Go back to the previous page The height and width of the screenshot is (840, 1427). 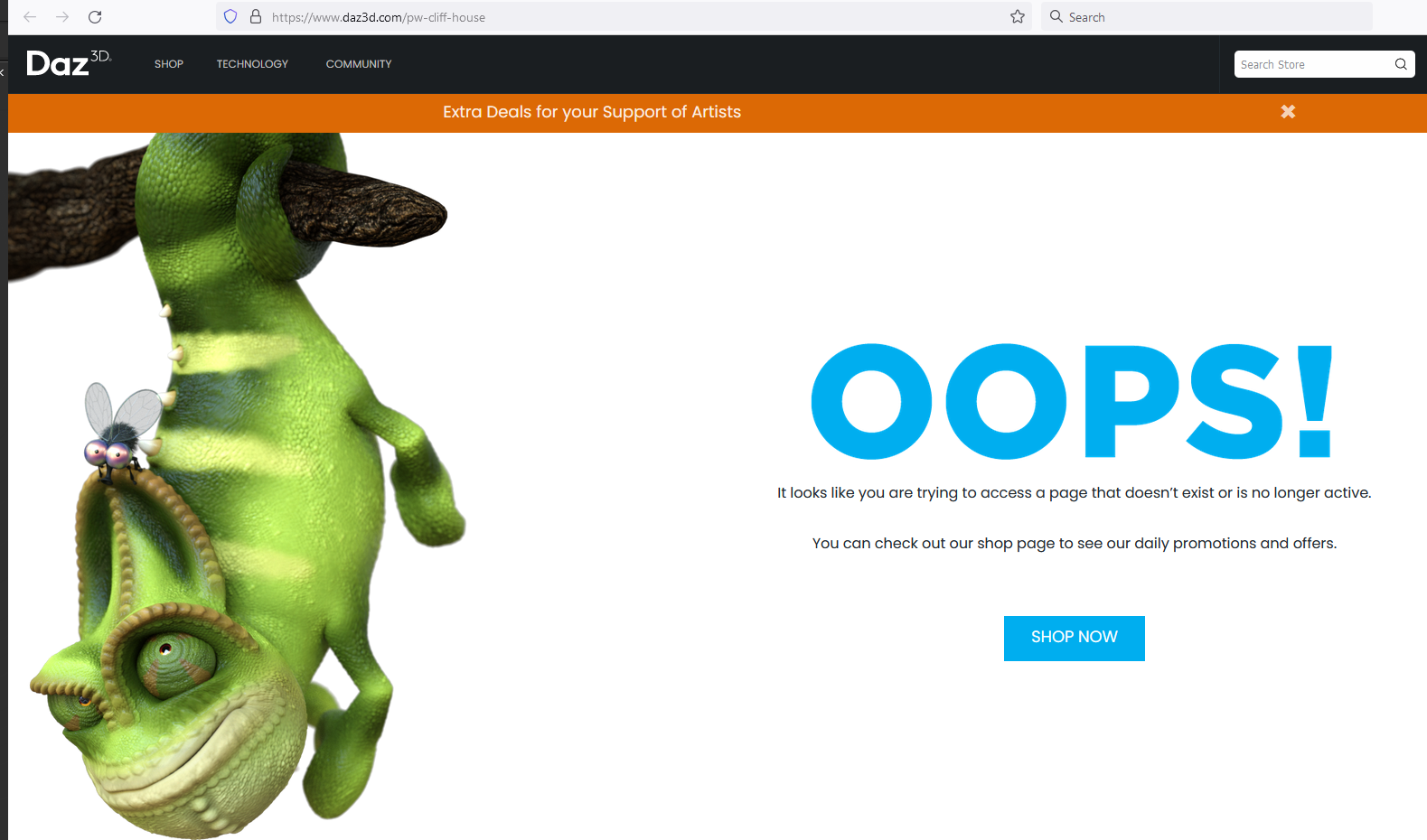(x=30, y=17)
